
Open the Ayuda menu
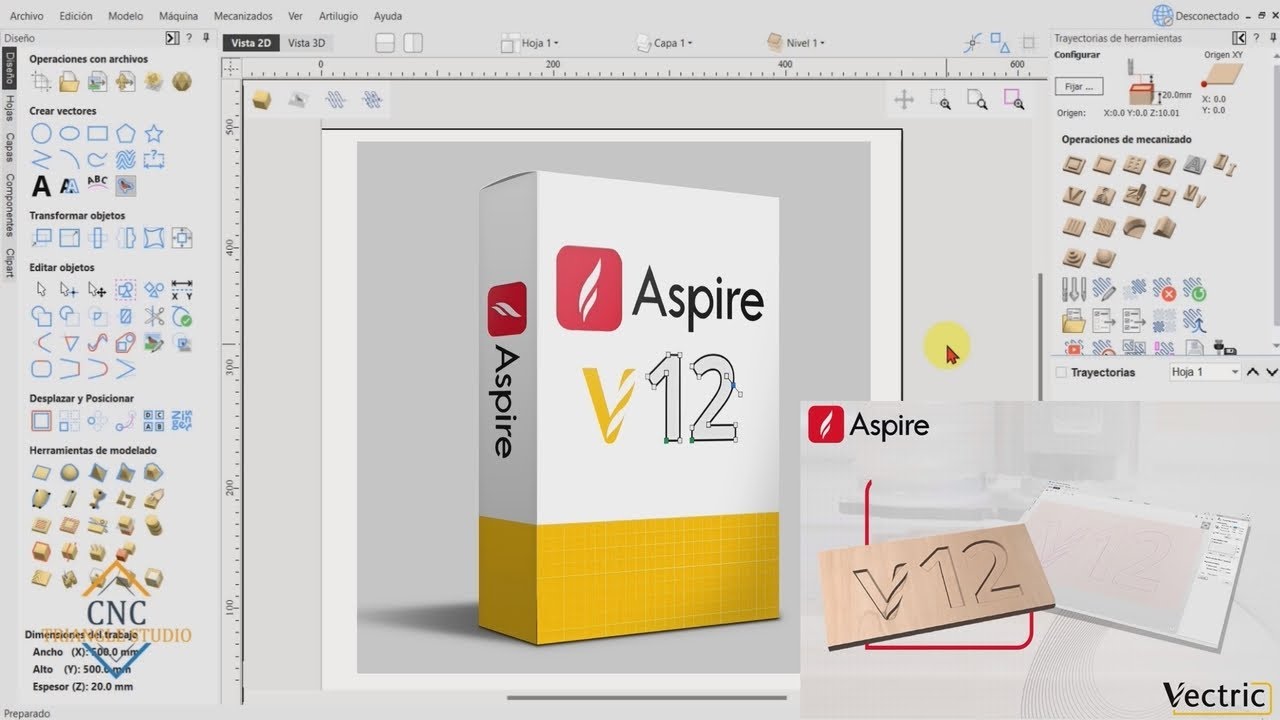pos(388,16)
